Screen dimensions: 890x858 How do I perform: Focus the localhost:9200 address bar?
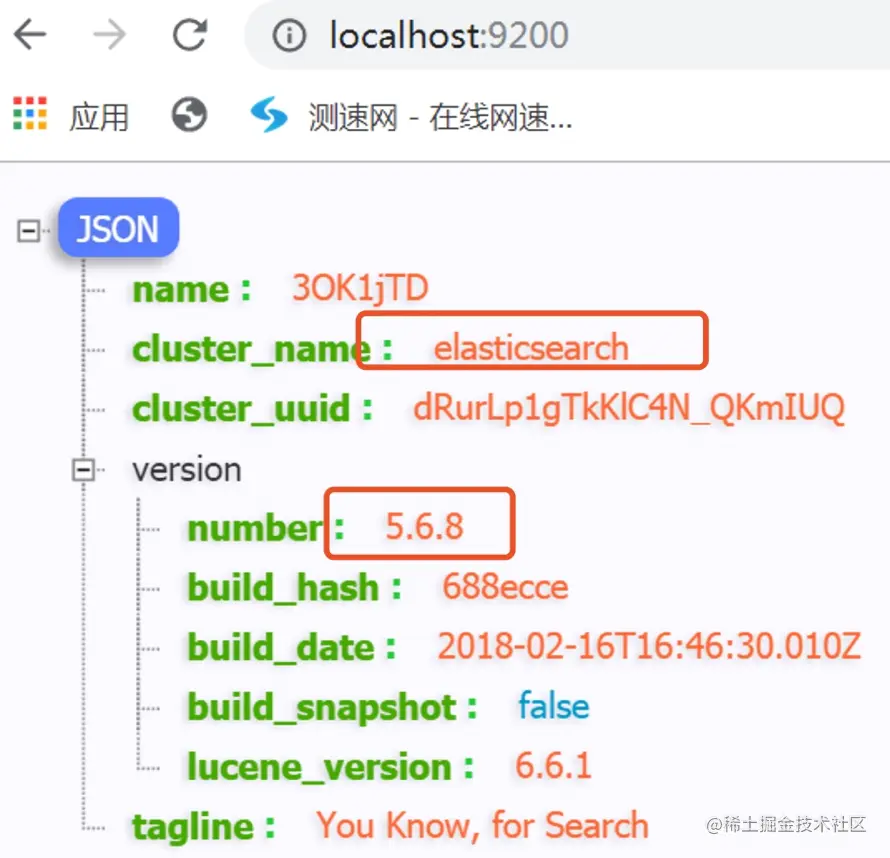[568, 35]
